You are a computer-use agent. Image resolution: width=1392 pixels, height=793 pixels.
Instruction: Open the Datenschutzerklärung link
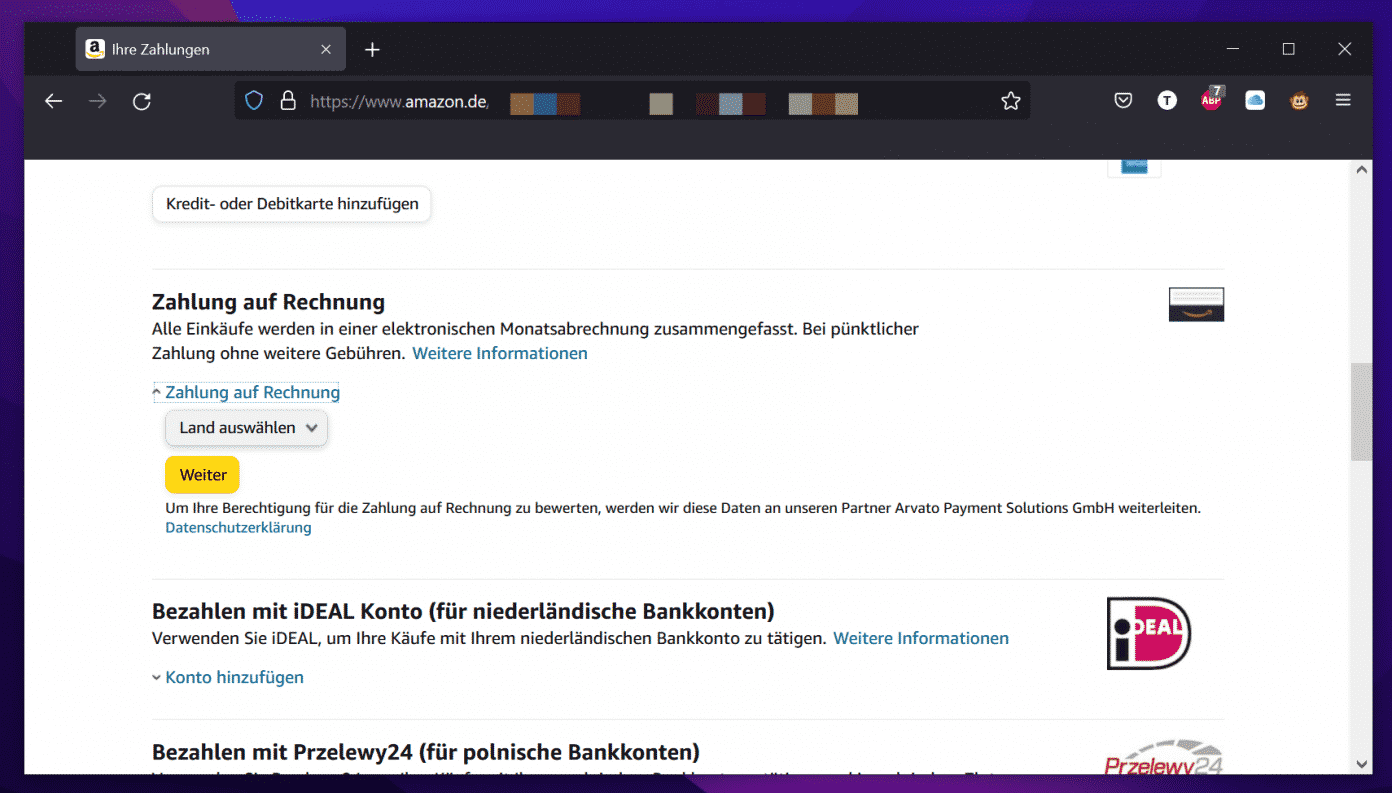pos(238,528)
